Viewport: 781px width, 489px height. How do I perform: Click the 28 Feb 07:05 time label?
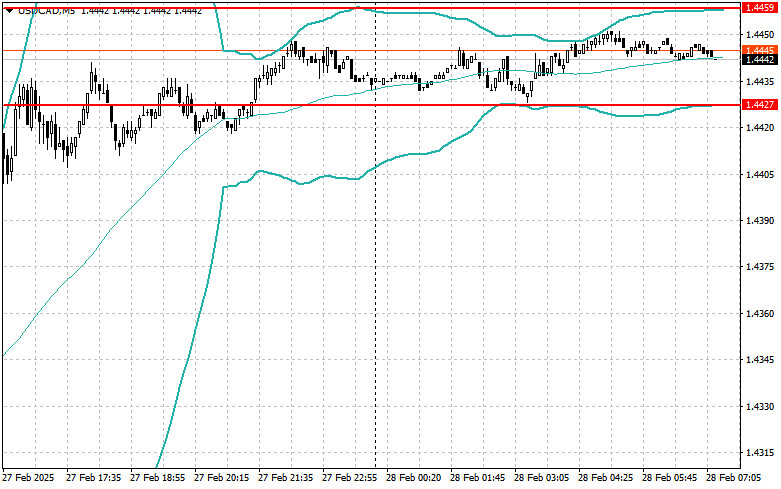734,478
